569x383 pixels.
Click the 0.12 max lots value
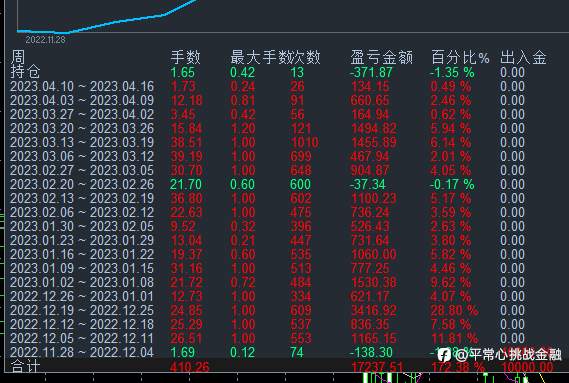coord(243,353)
